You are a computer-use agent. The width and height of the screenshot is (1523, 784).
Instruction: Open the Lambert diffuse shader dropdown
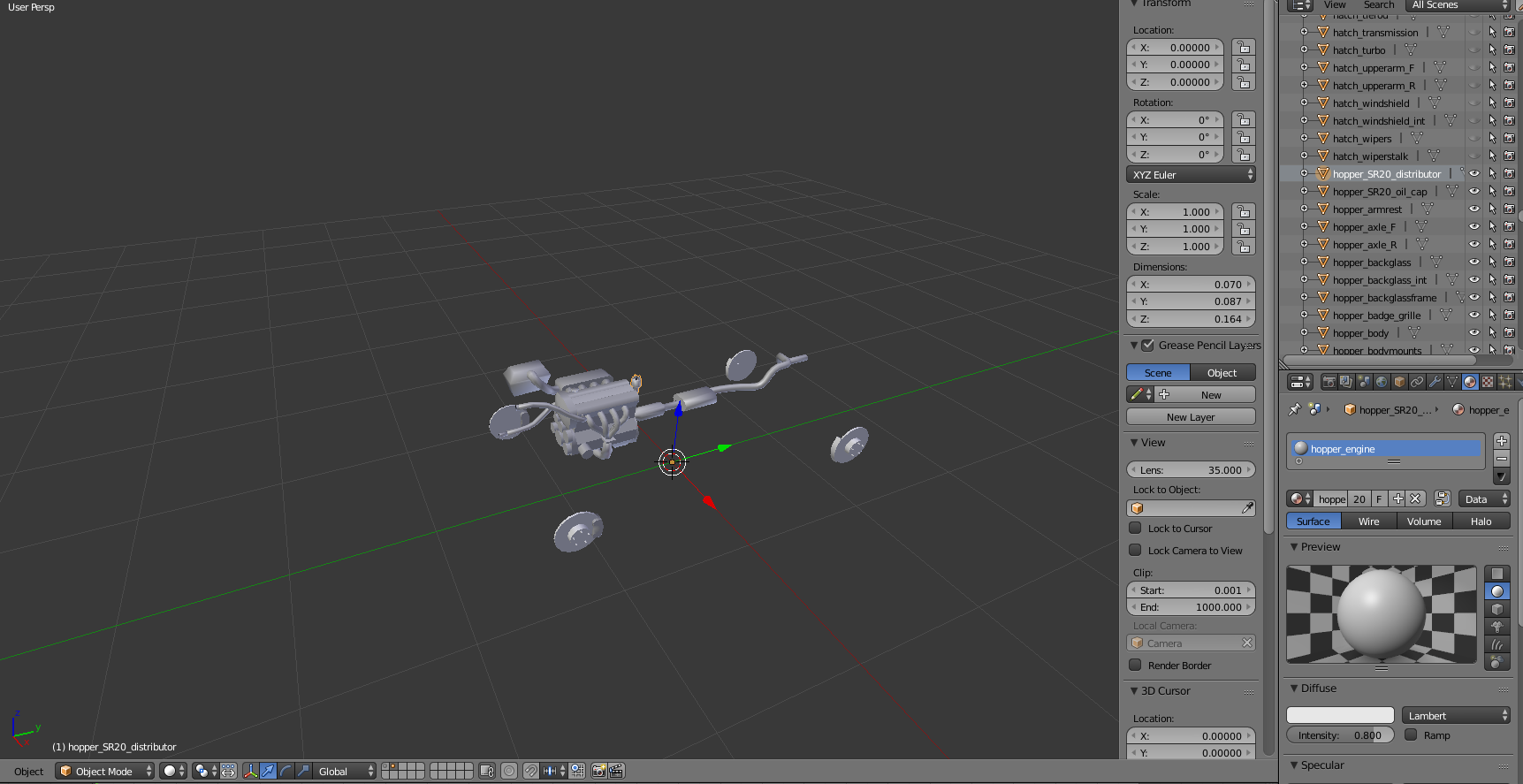point(1456,716)
